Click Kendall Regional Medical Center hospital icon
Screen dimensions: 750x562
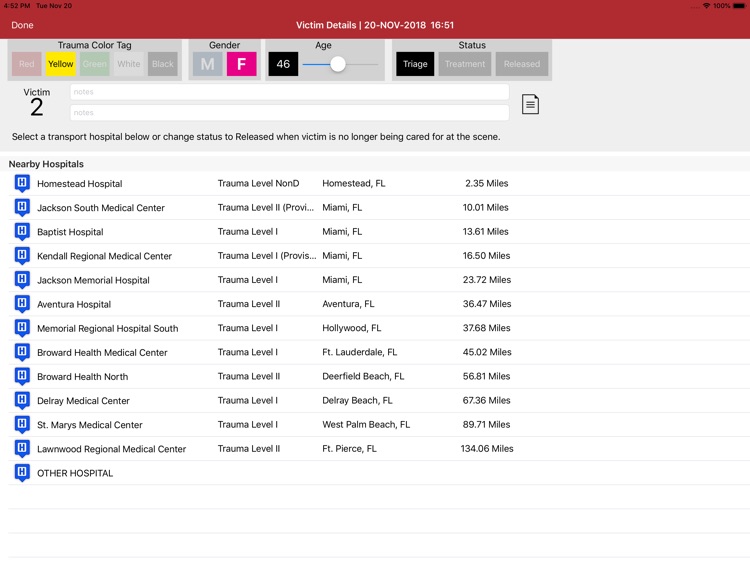tap(22, 255)
